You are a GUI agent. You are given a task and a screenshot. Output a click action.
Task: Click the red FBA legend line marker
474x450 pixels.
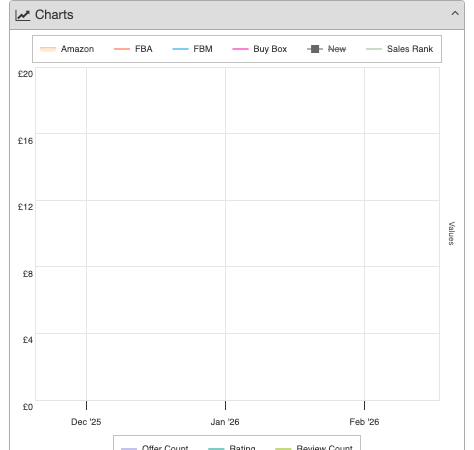coord(122,49)
